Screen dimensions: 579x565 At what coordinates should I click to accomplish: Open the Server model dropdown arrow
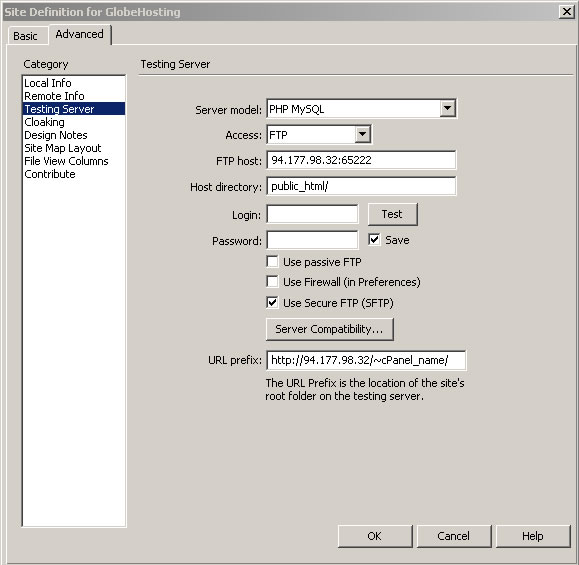click(x=447, y=109)
